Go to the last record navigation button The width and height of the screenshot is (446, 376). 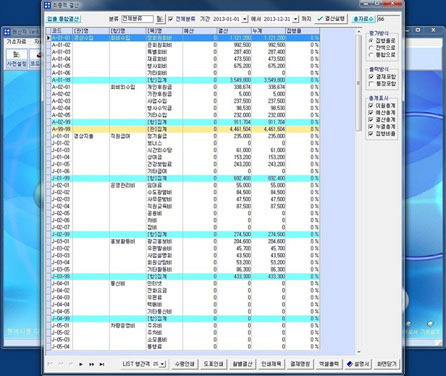[x=102, y=364]
